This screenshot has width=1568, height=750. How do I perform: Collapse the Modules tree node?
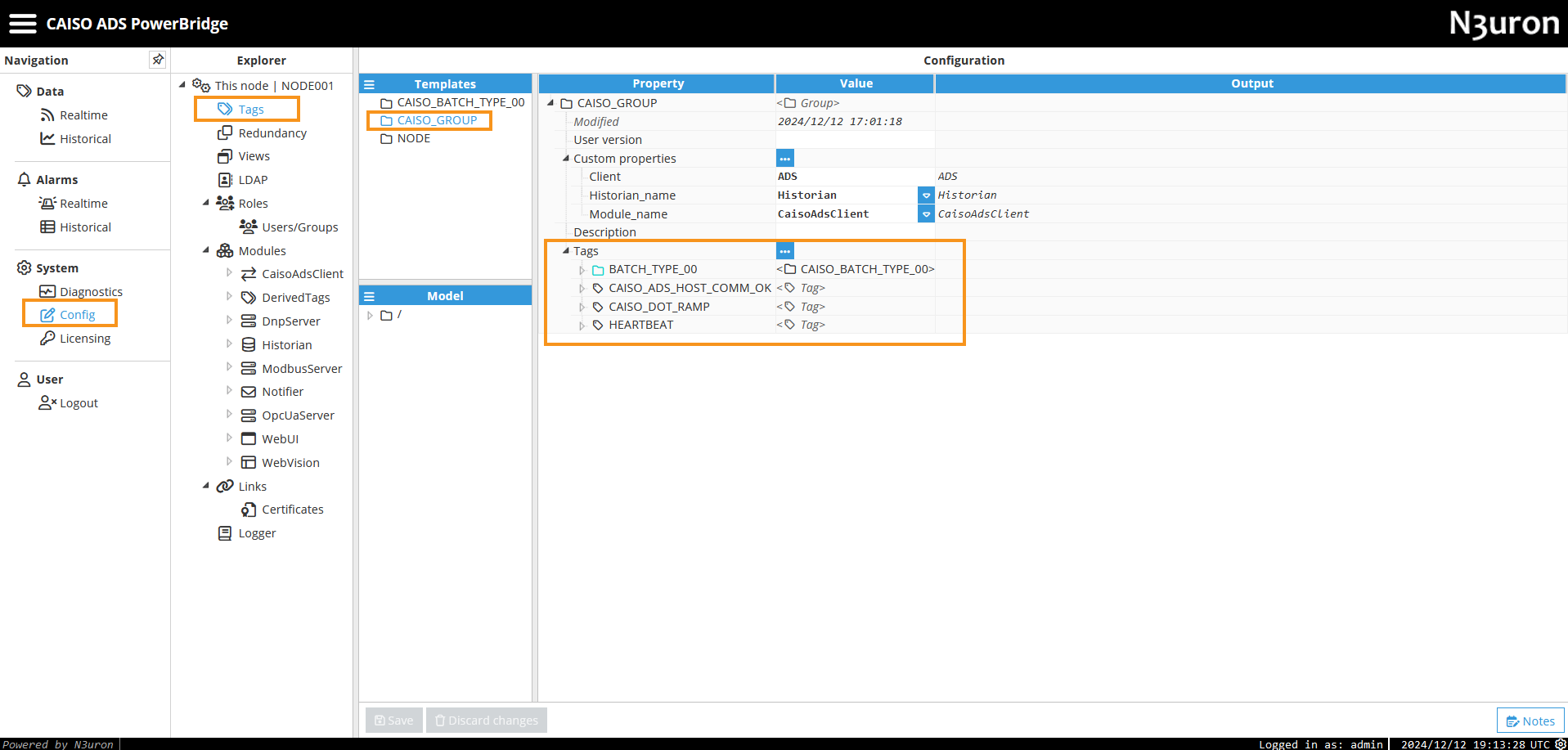206,250
